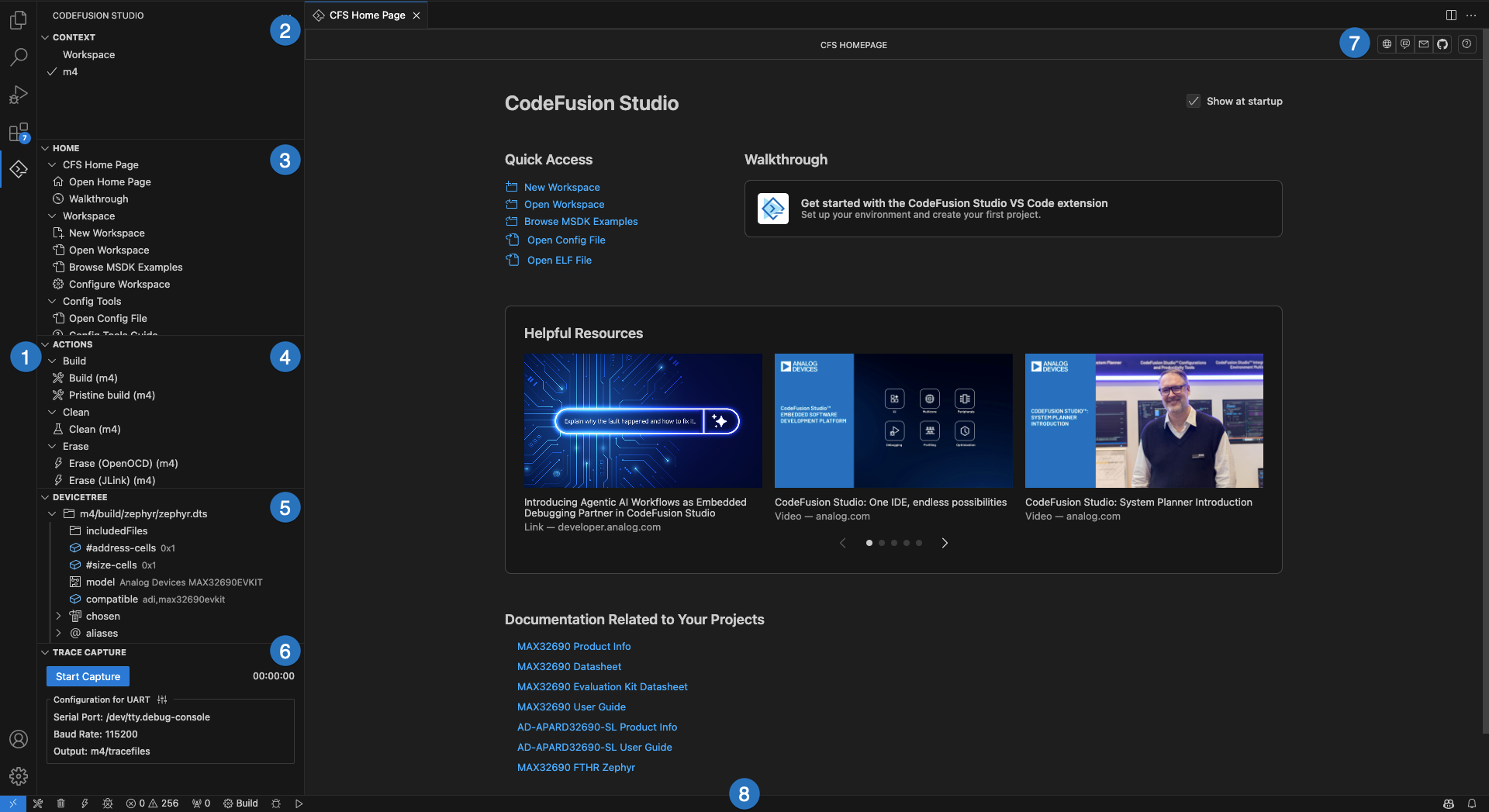Open the Accounts menu icon
The image size is (1489, 812).
click(19, 739)
